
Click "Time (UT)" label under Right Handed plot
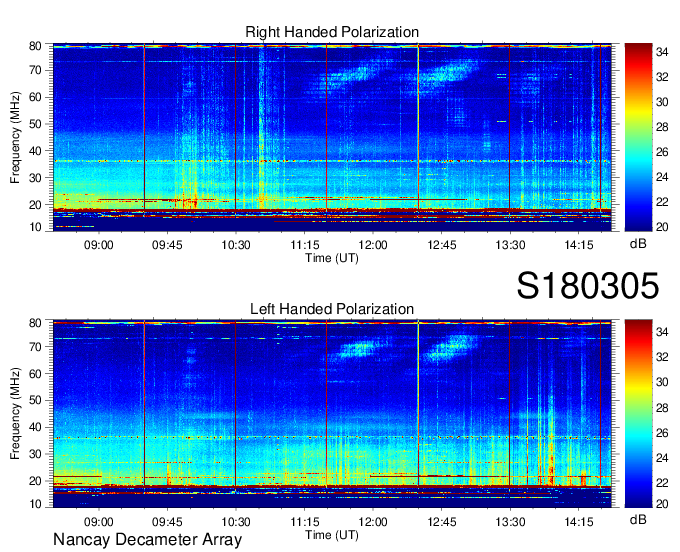pyautogui.click(x=332, y=258)
